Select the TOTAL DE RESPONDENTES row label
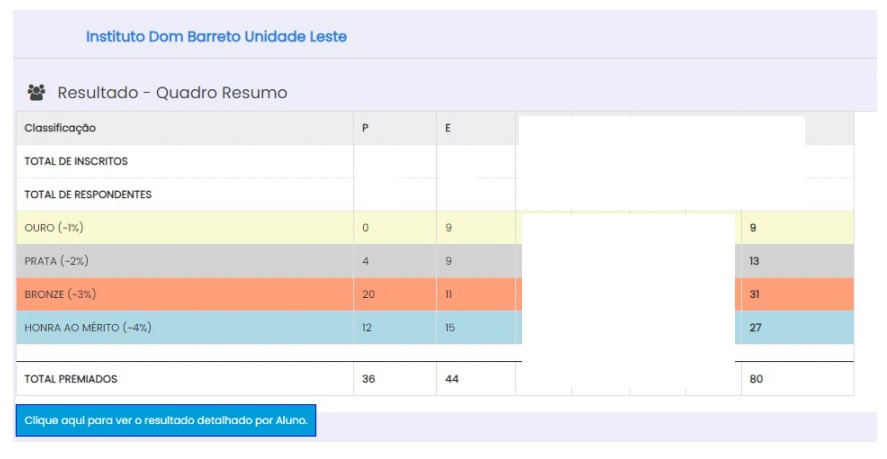Viewport: 887px width, 459px height. (x=88, y=194)
